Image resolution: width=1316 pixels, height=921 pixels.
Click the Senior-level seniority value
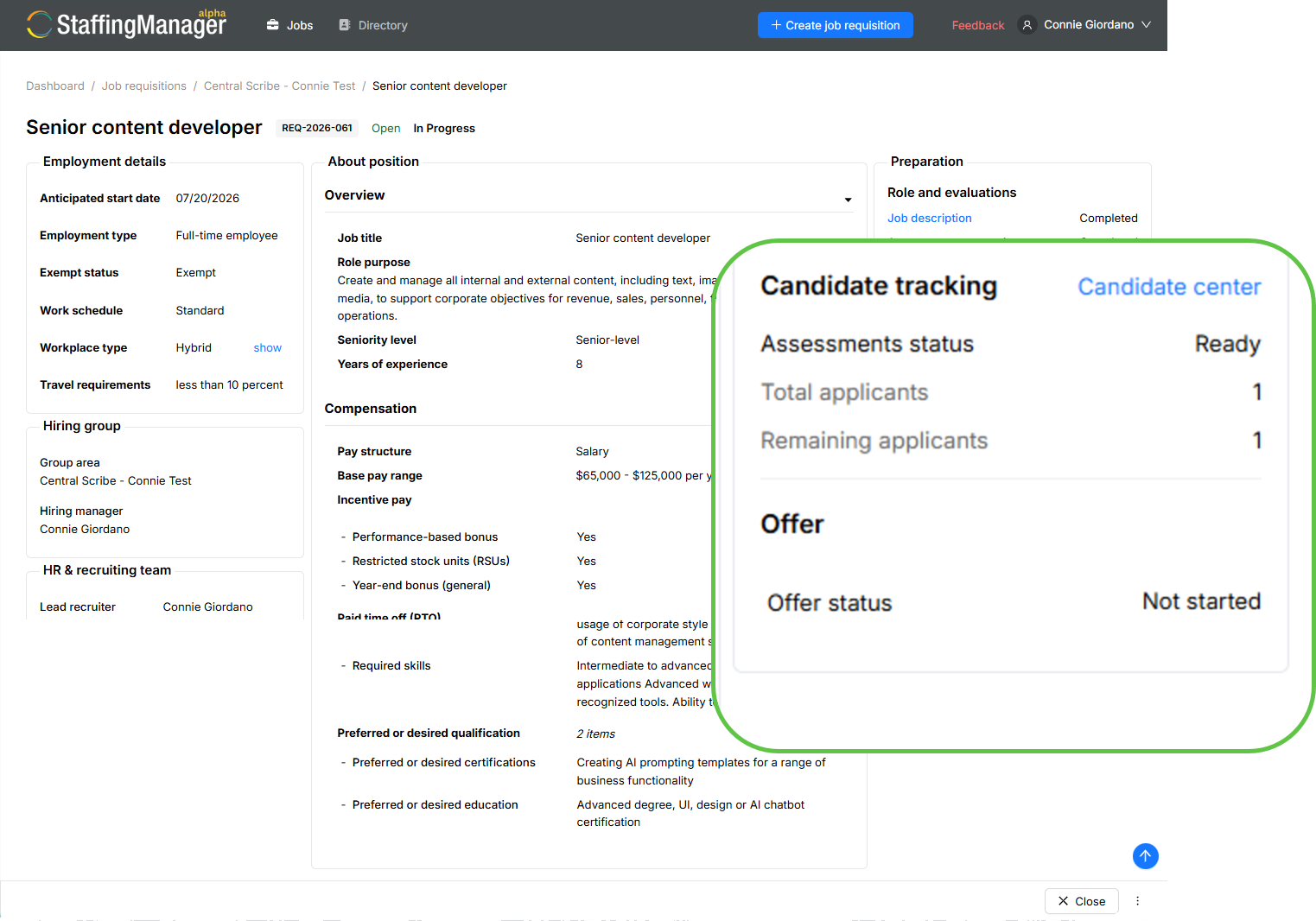pos(607,340)
